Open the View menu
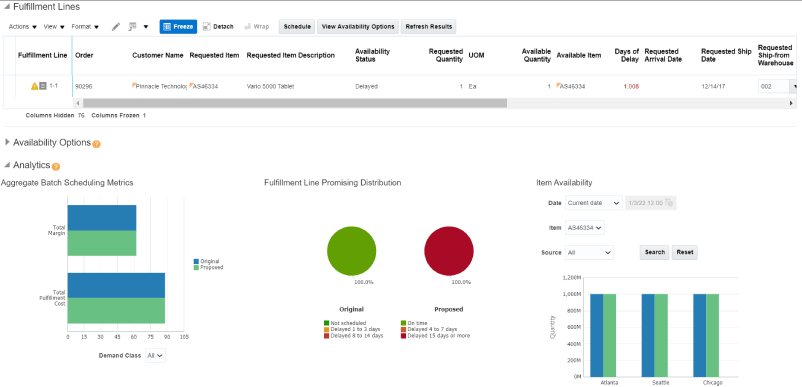Screen dimensions: 802x387 click(54, 27)
